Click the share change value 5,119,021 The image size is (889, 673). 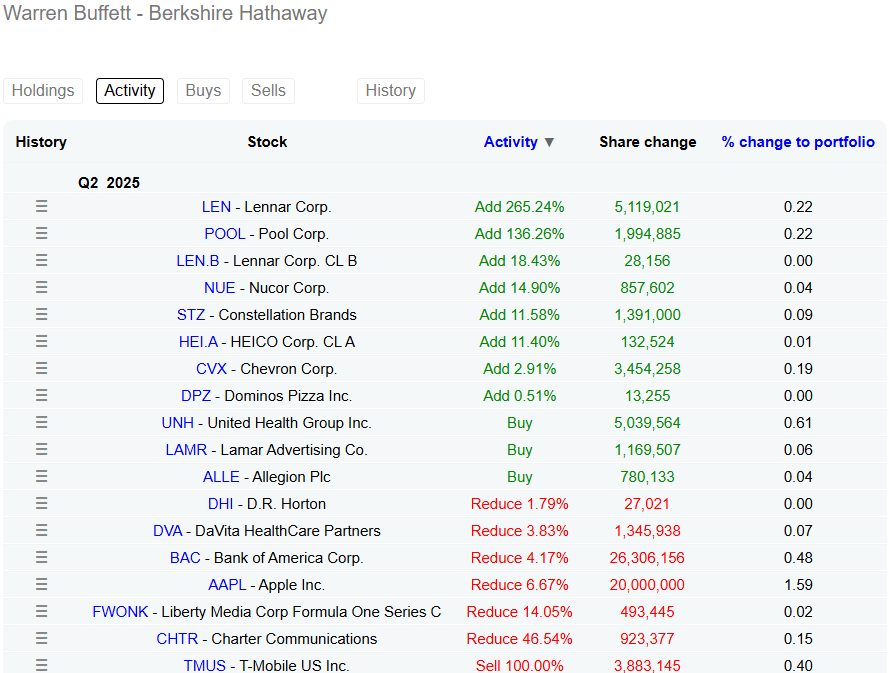point(647,207)
